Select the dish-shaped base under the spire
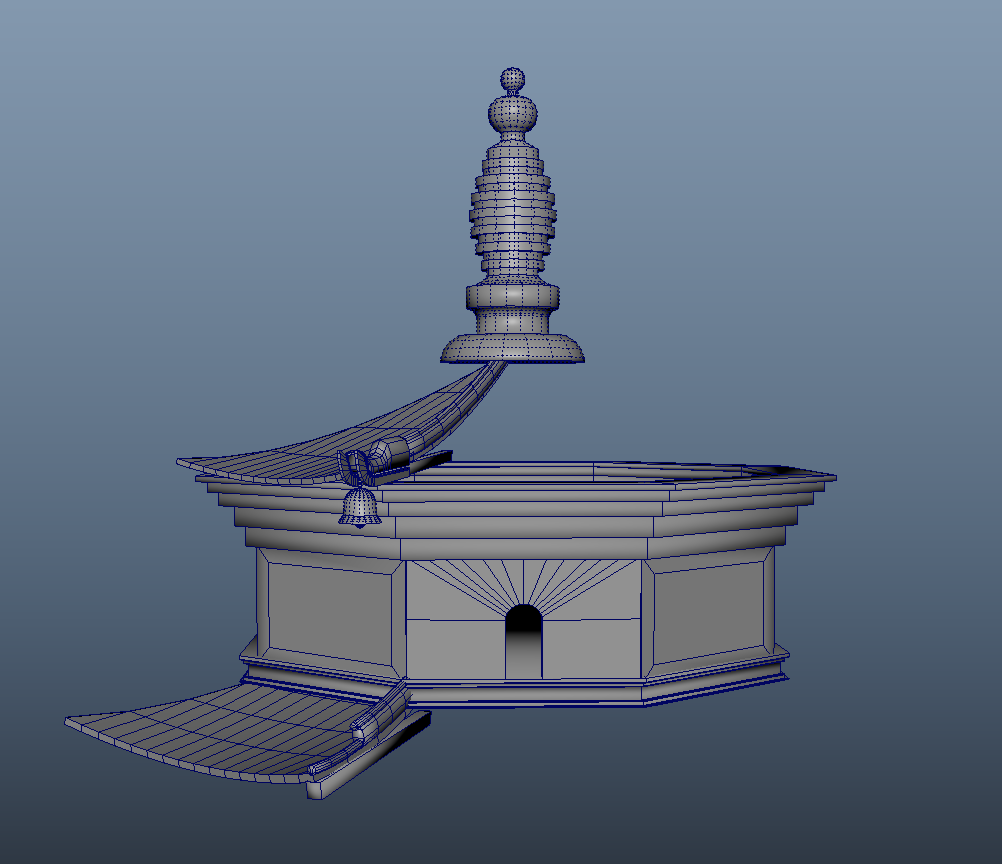1002x864 pixels. pos(513,349)
